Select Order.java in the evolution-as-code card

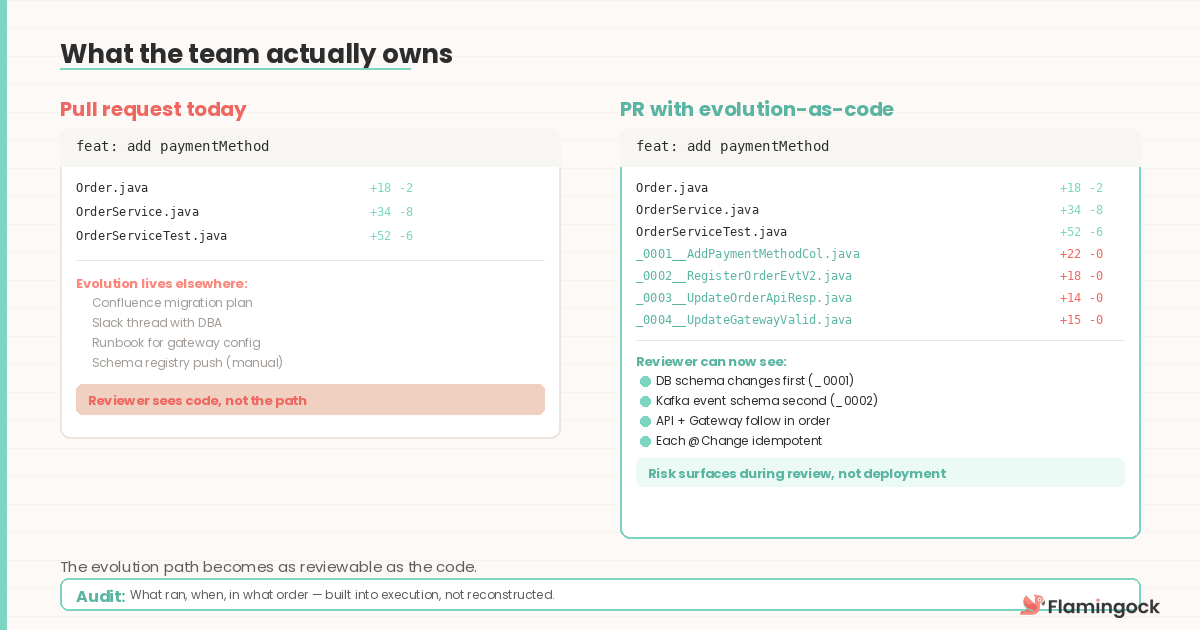672,188
